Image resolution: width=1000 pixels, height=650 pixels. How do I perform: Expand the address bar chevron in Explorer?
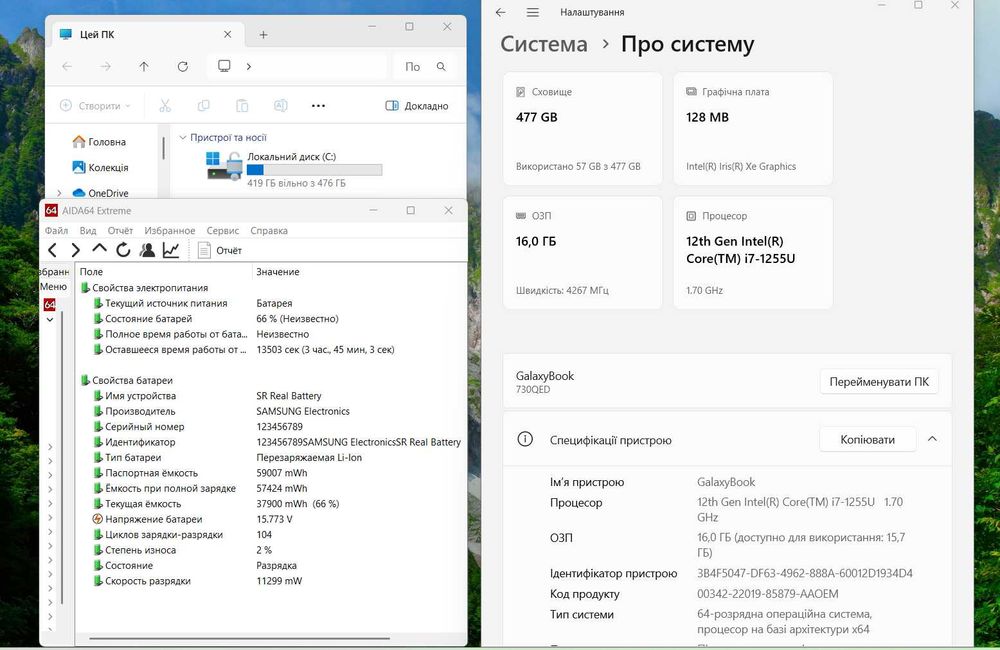(249, 66)
